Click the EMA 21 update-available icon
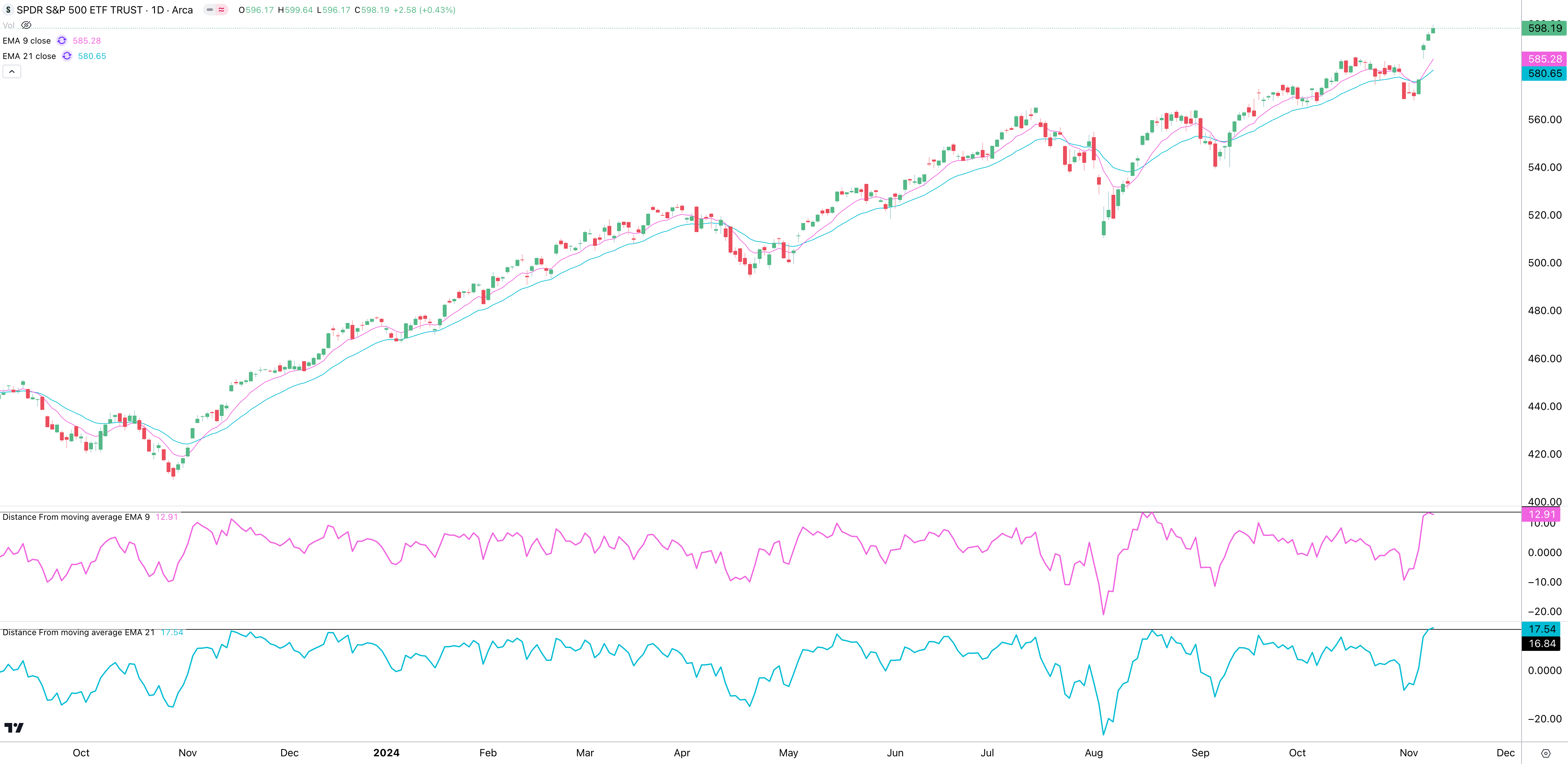Viewport: 1568px width, 764px height. [67, 55]
